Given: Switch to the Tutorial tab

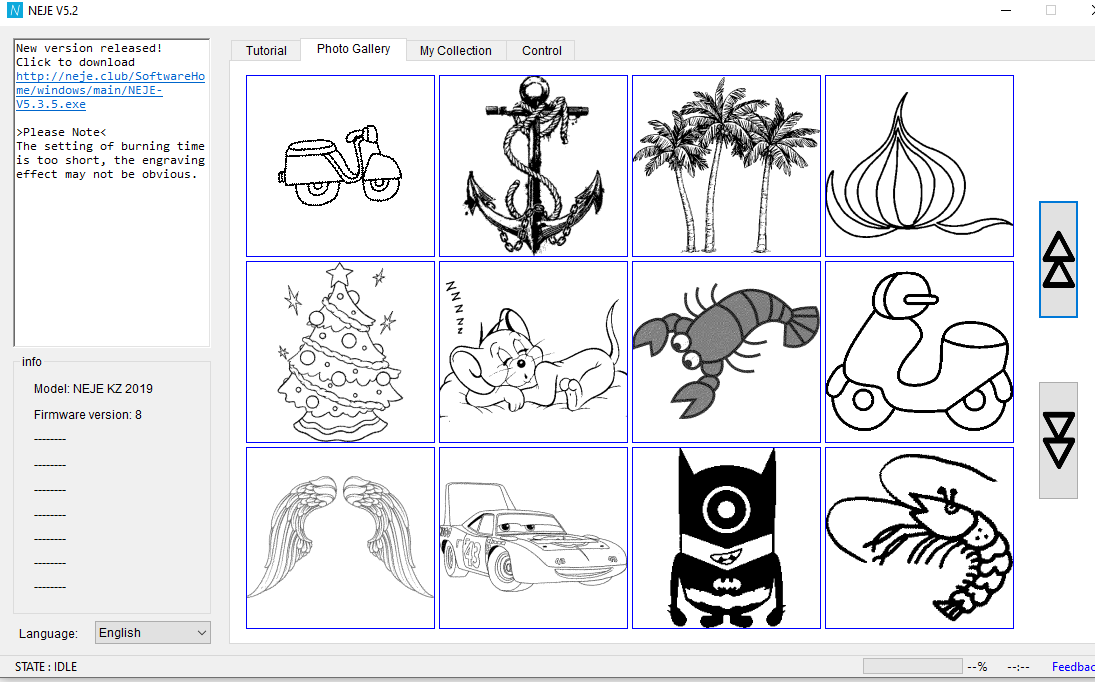Looking at the screenshot, I should (266, 51).
